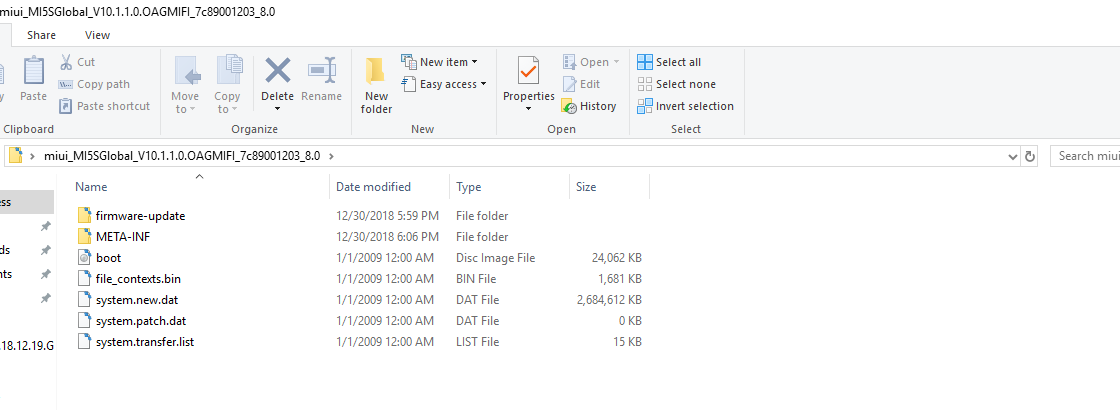Click the Edit ribbon button
This screenshot has height=410, width=1120.
(x=581, y=84)
